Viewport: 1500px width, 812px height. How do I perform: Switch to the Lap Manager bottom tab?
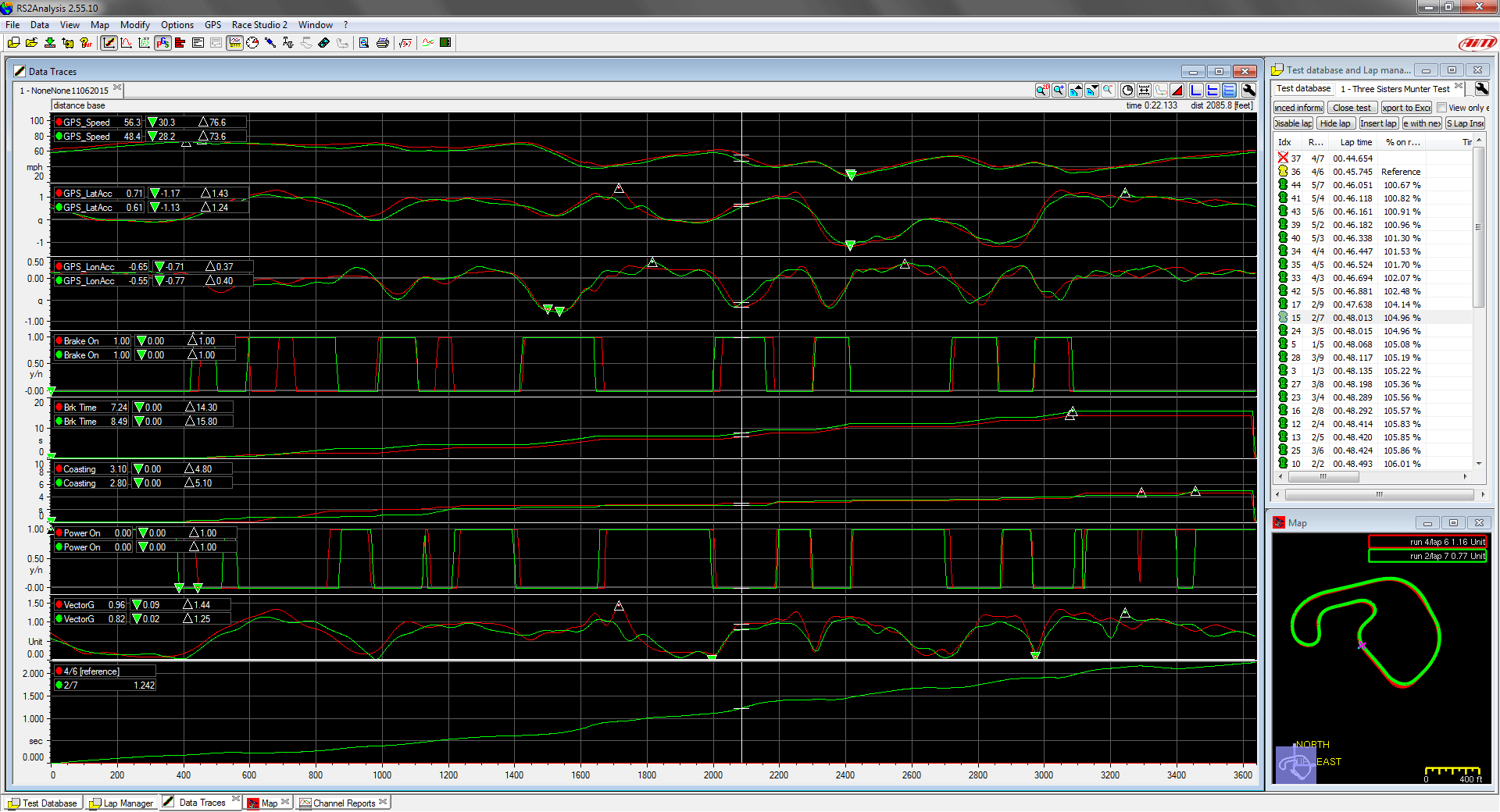pos(121,803)
